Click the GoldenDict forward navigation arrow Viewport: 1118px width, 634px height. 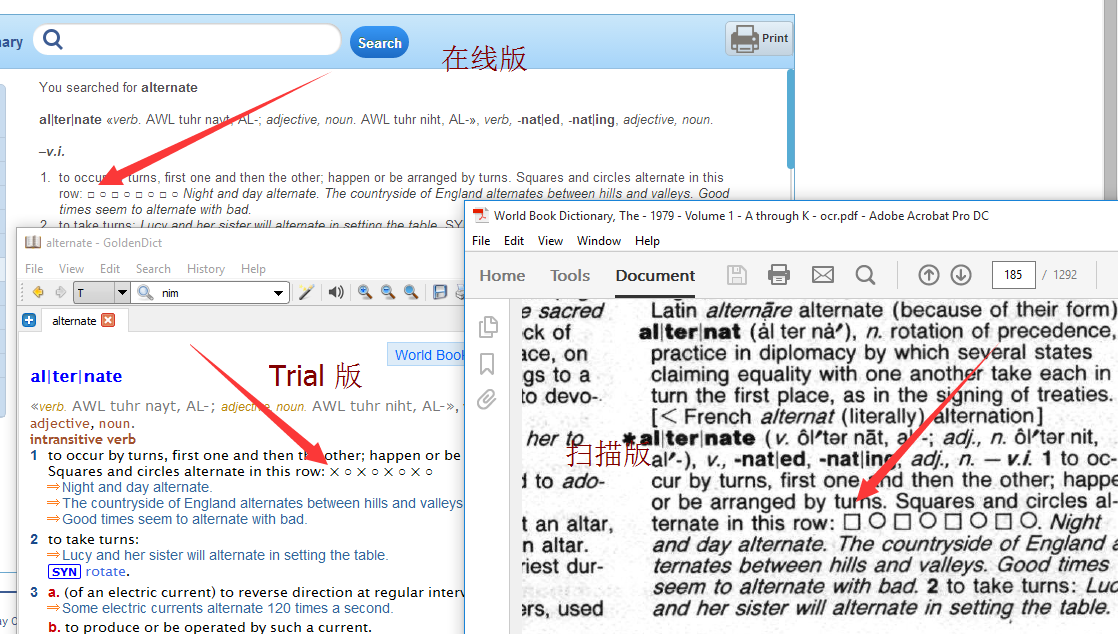61,292
